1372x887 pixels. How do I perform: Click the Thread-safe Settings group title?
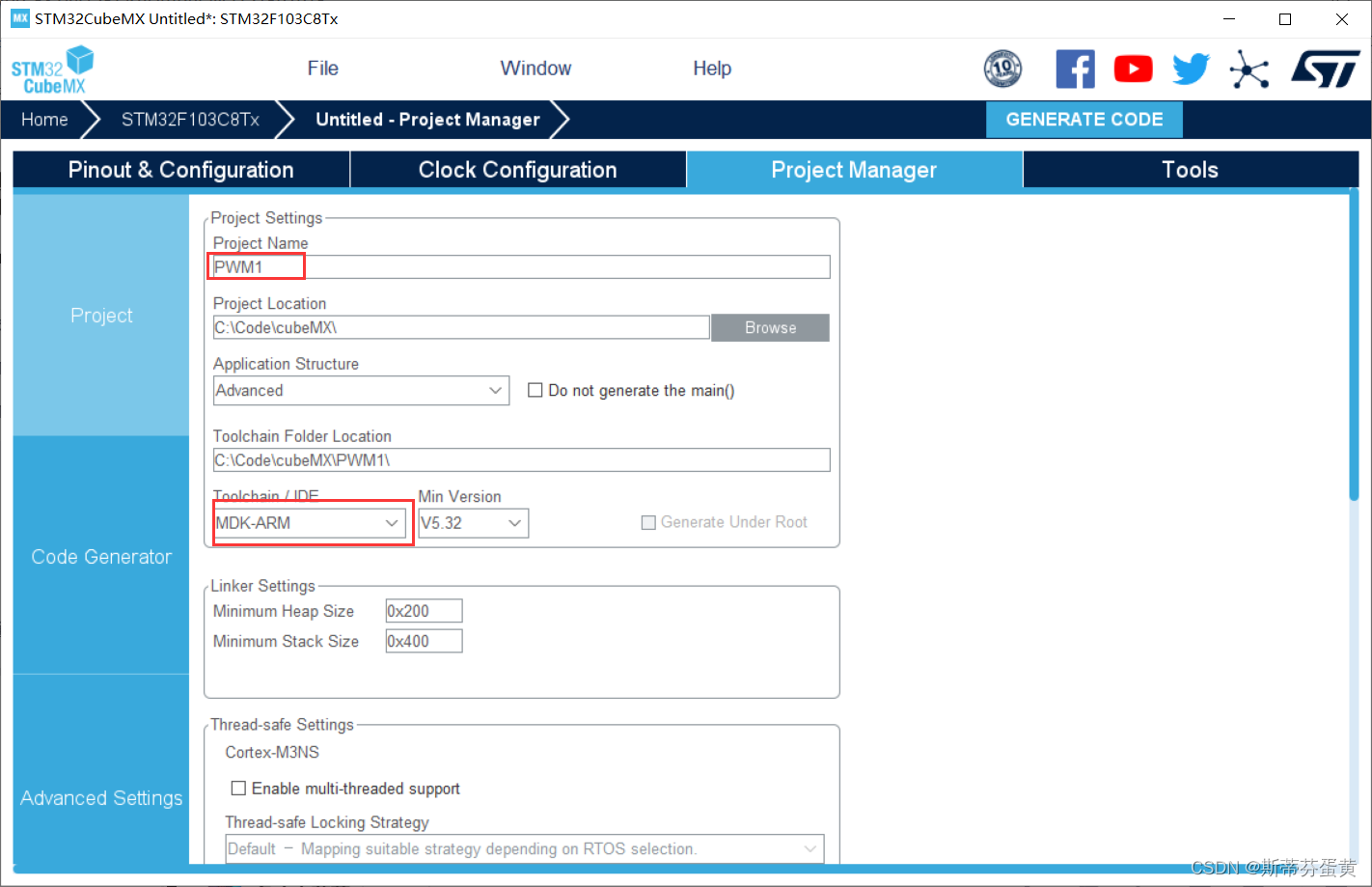pos(282,725)
